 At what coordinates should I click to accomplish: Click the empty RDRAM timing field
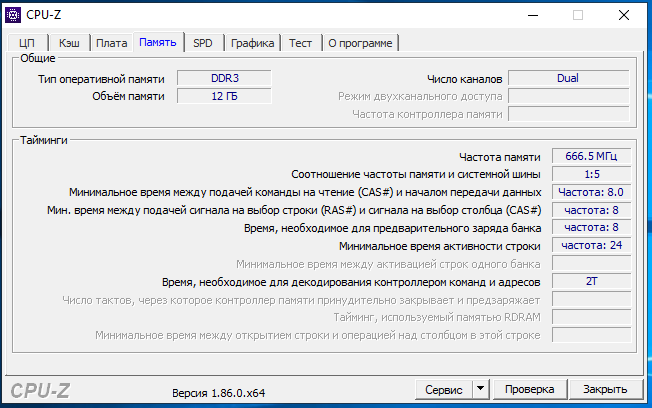pos(591,317)
